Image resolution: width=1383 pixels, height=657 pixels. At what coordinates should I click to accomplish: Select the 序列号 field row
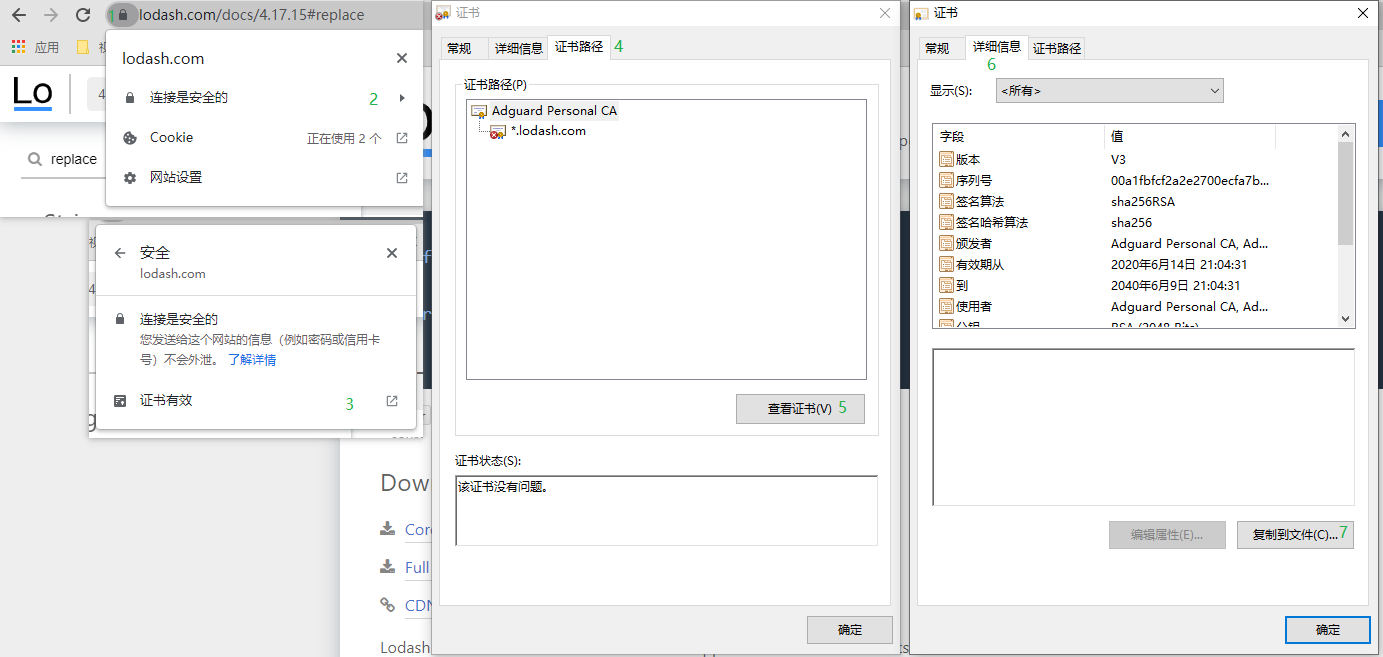[x=1135, y=180]
